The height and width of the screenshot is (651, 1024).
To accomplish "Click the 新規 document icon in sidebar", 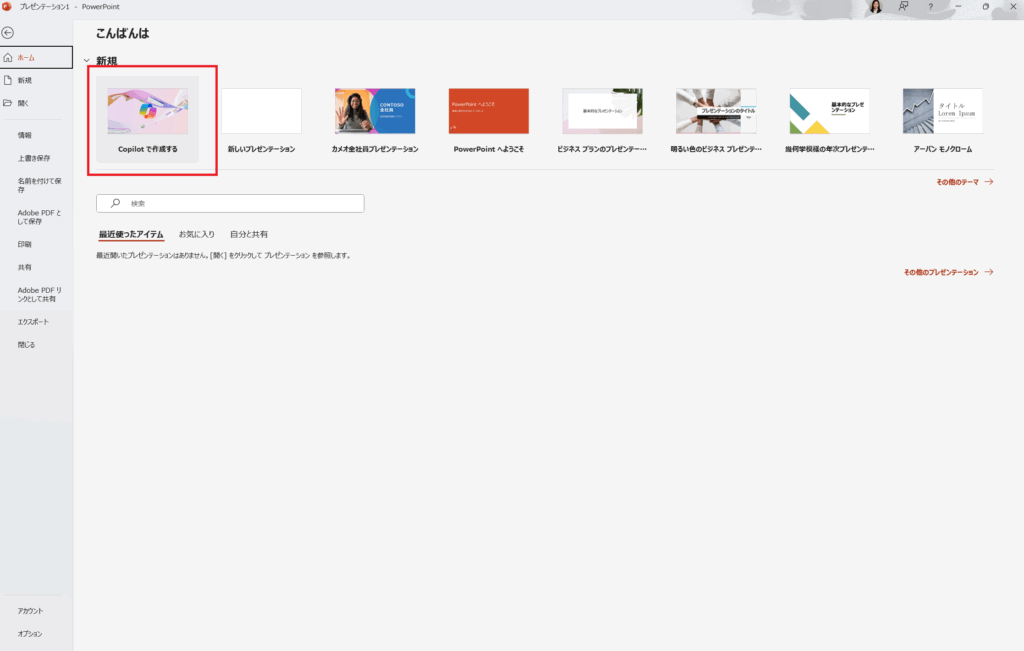I will pos(8,80).
